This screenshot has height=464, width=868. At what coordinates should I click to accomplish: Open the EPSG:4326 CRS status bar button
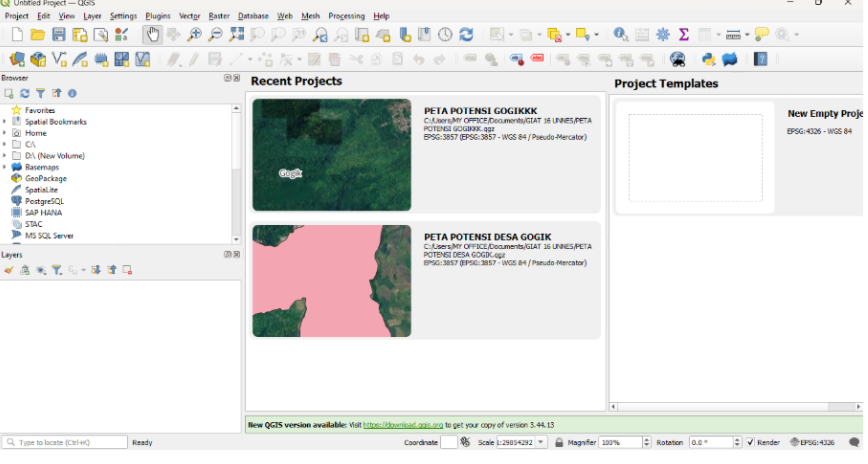pos(812,442)
